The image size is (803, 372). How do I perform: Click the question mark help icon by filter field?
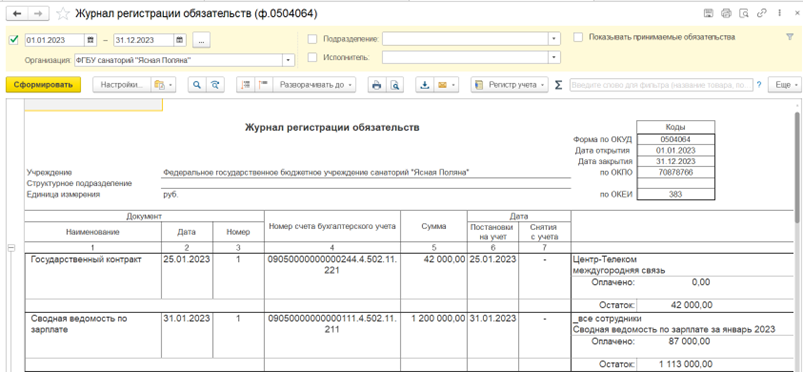coord(759,86)
